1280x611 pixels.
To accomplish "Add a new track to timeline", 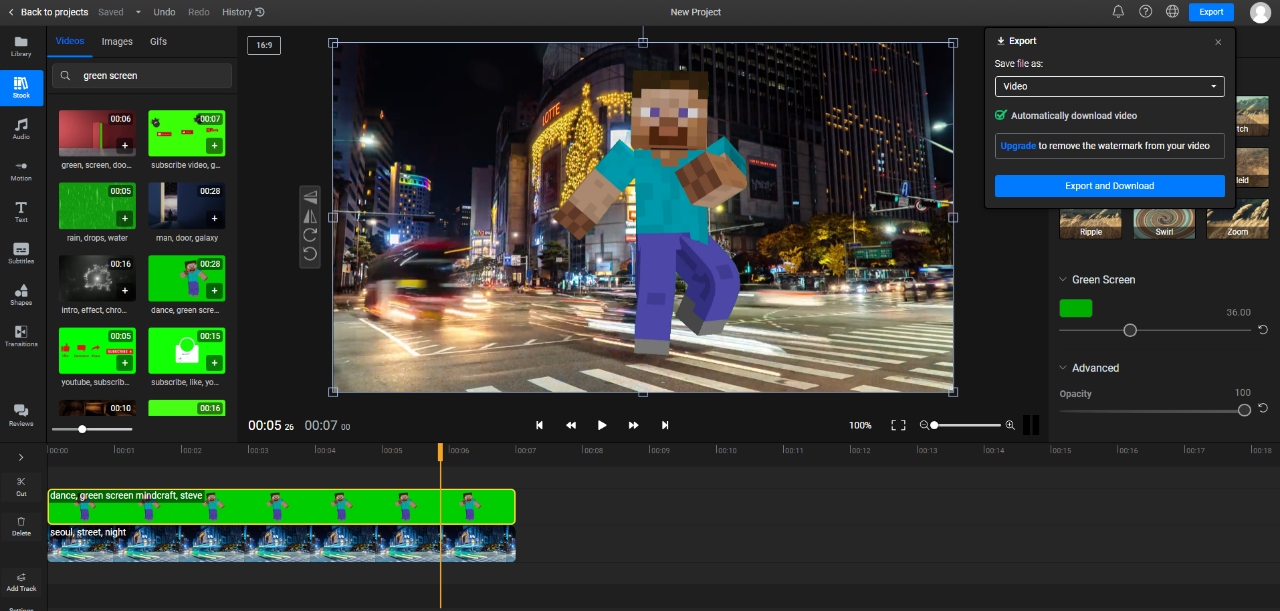I will point(21,582).
